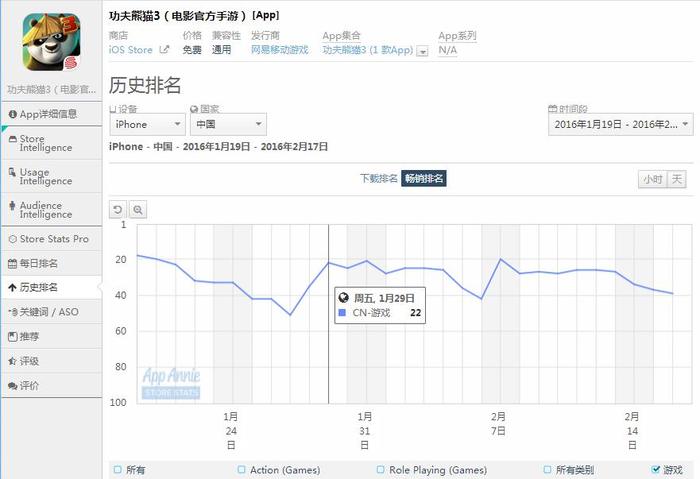
Task: Uncheck the 游戏 checkbox
Action: 655,469
